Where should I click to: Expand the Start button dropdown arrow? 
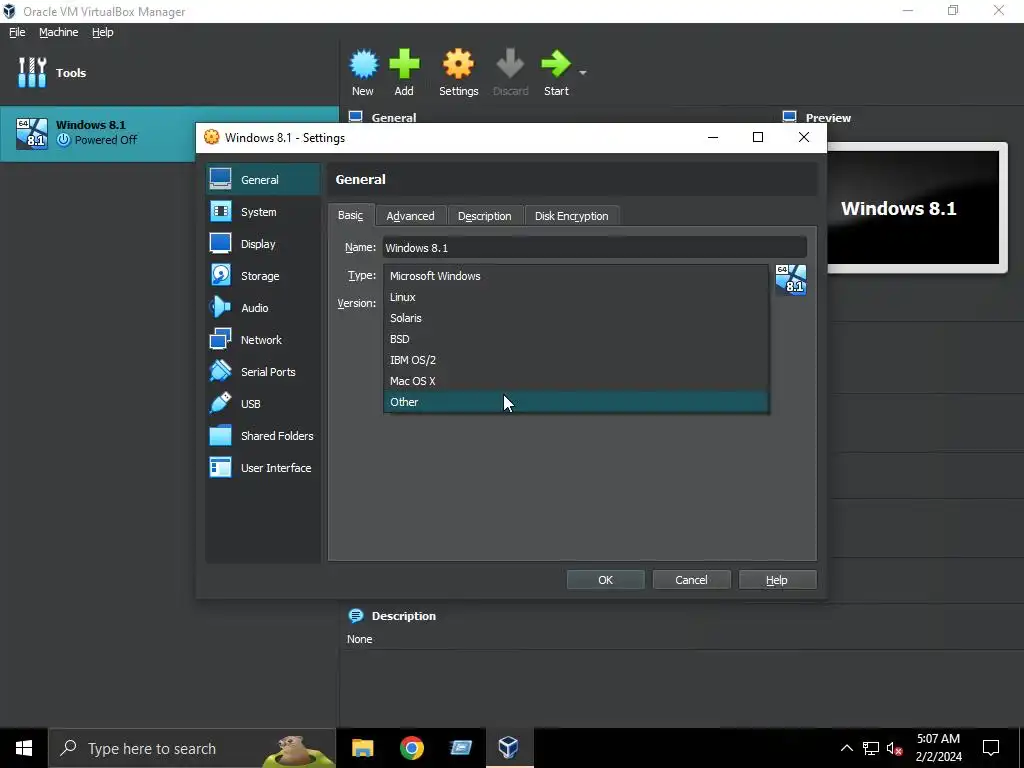tap(583, 72)
